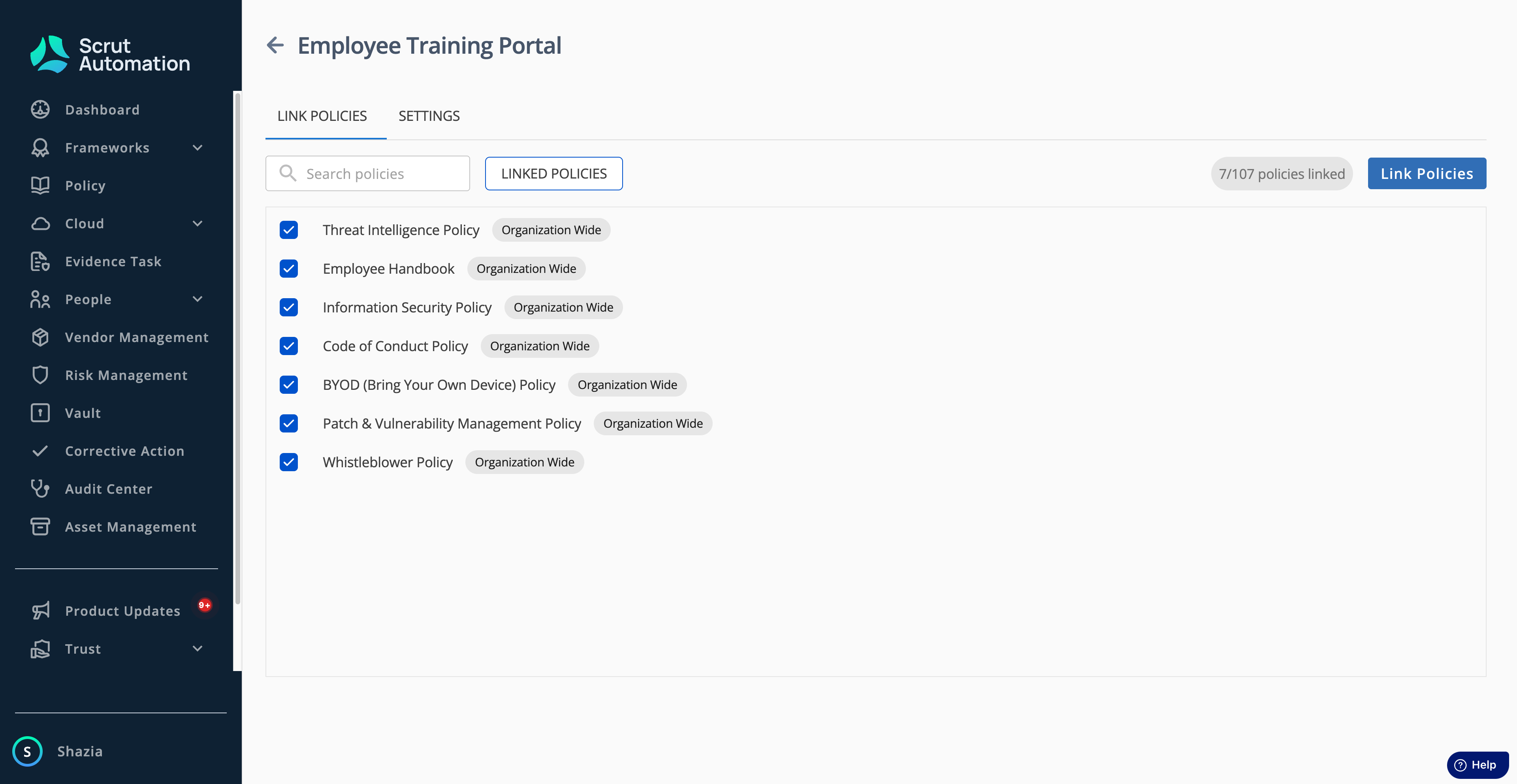Expand the Trust menu chevron
This screenshot has height=784, width=1517.
coord(198,649)
